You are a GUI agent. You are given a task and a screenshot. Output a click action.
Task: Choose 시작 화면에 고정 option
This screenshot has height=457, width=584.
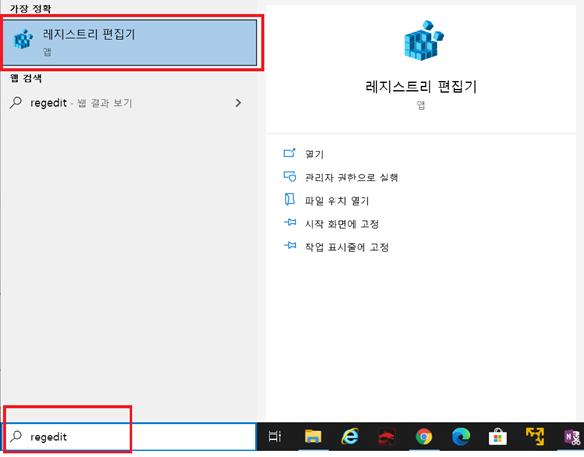(x=342, y=224)
